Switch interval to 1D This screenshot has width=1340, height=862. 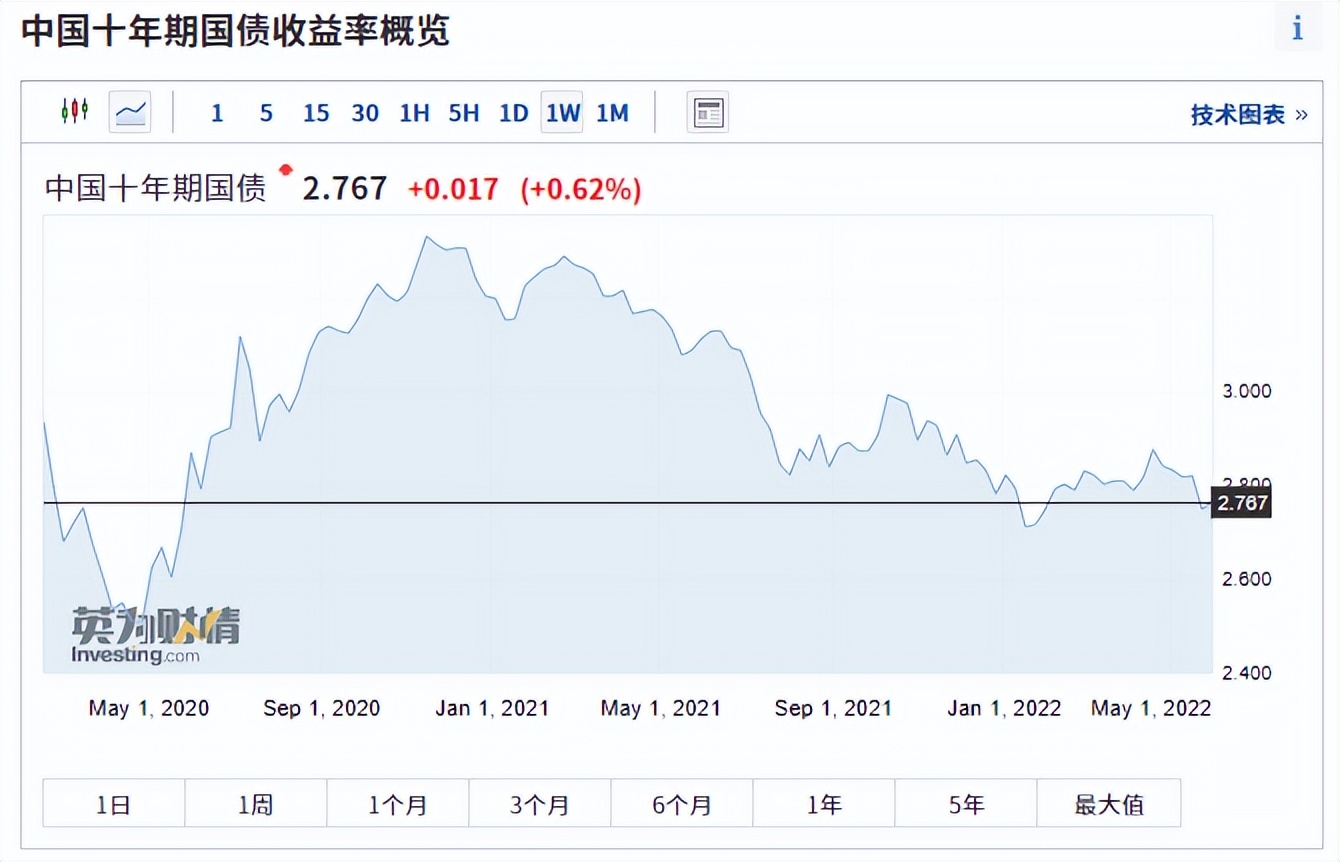(x=512, y=113)
